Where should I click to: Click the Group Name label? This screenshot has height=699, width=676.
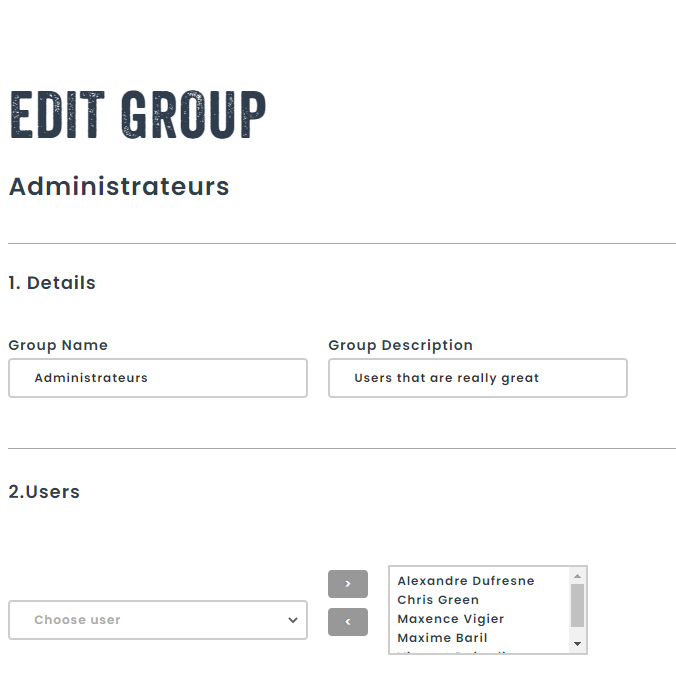pos(58,345)
